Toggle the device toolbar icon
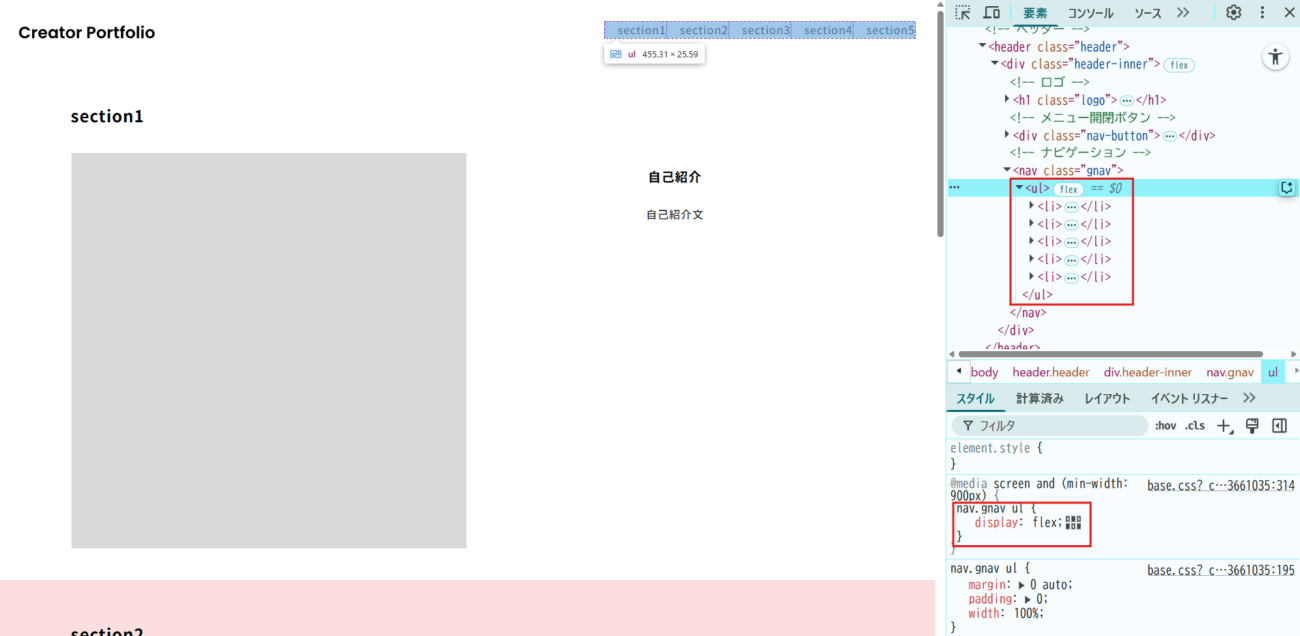 (x=991, y=13)
